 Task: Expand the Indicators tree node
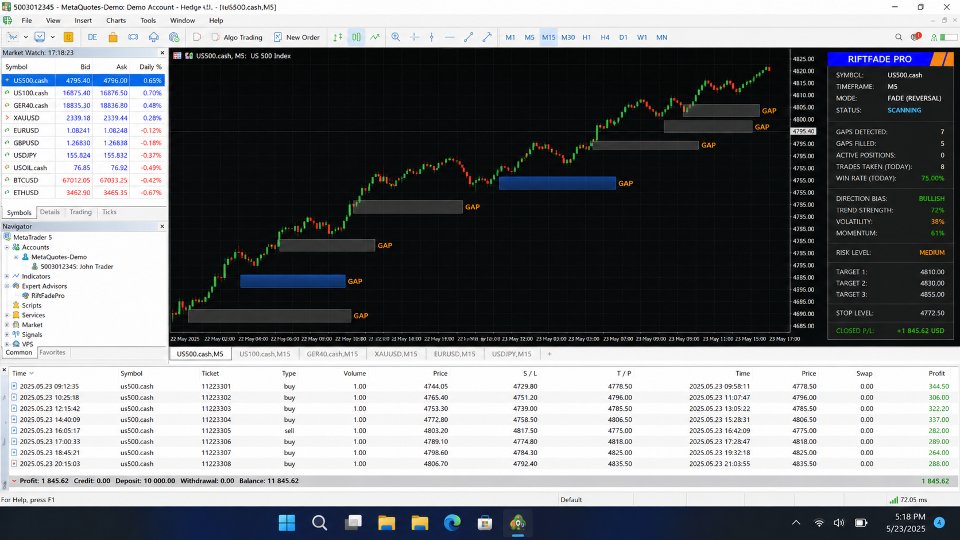(7, 277)
